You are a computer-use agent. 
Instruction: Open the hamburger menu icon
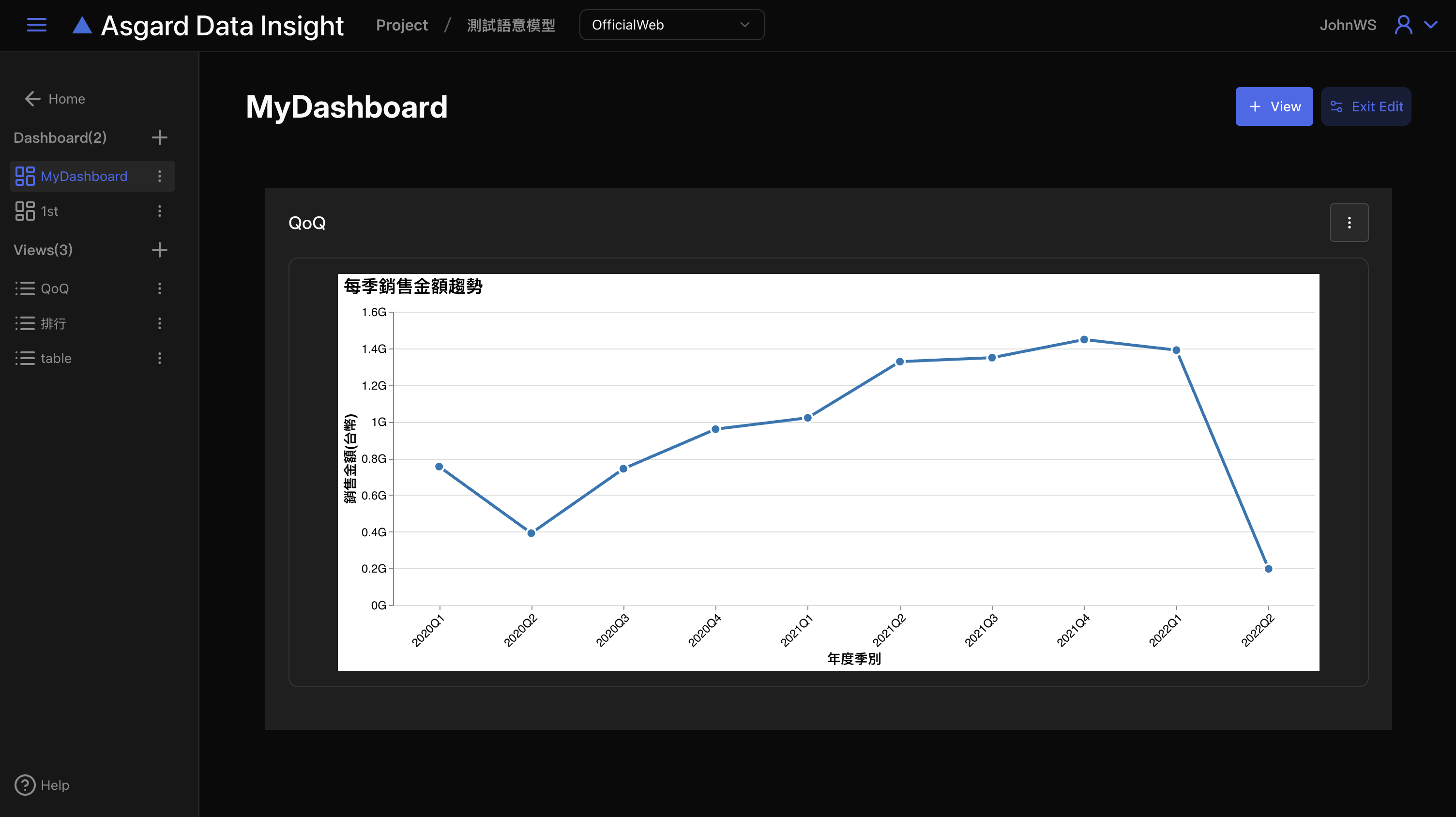point(37,25)
